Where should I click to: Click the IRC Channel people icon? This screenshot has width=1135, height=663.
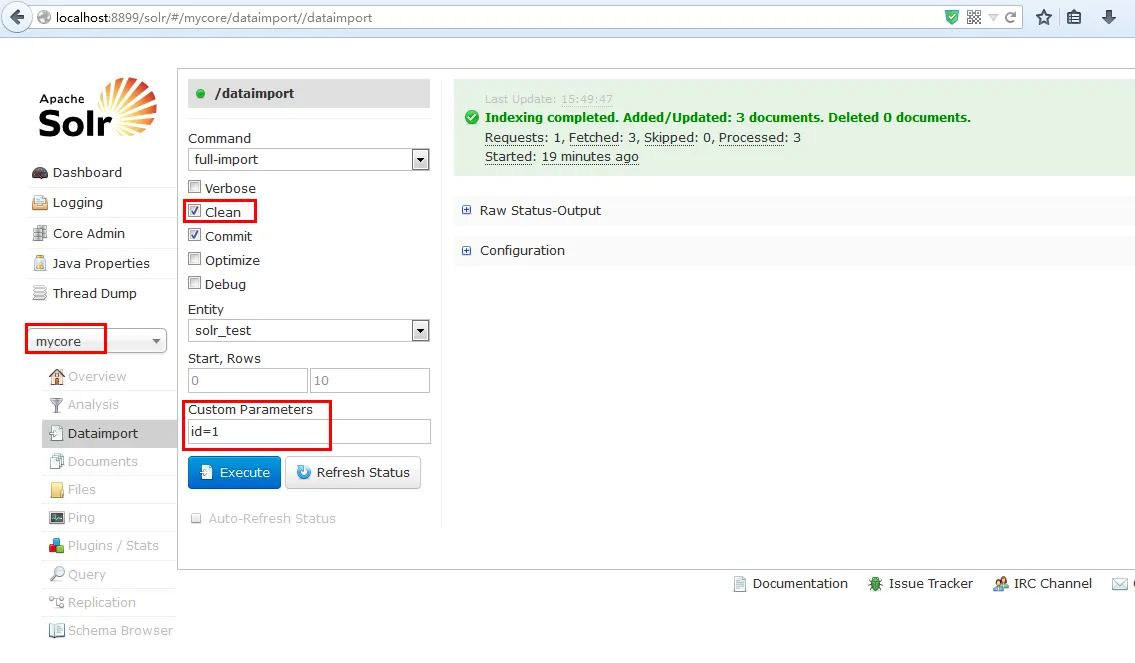click(x=1000, y=583)
